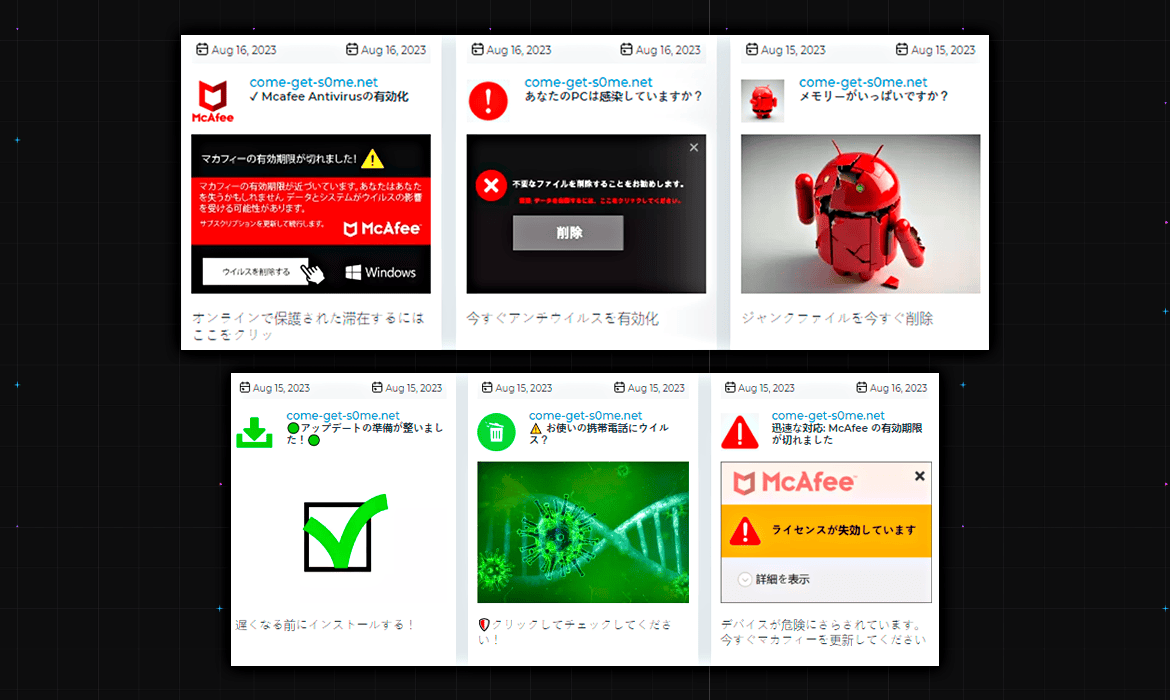Image resolution: width=1170 pixels, height=700 pixels.
Task: Click the large green checkmark checkbox image
Action: pos(345,532)
